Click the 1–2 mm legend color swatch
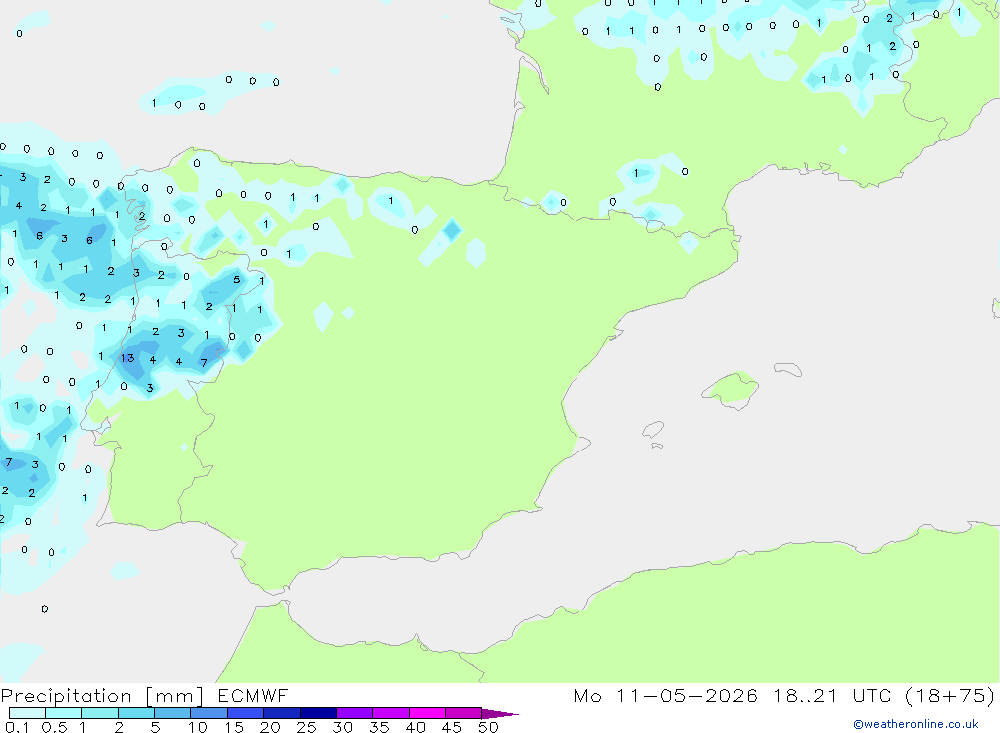This screenshot has width=1000, height=733. [100, 713]
